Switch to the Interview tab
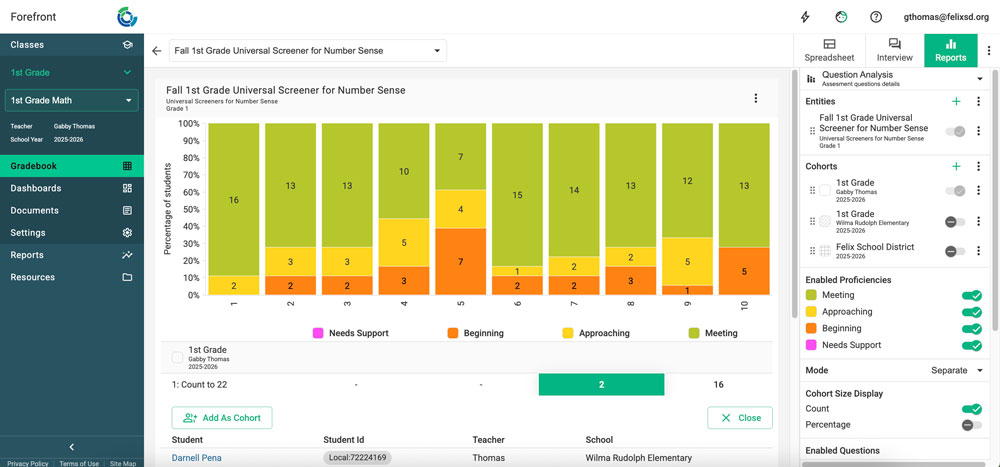This screenshot has width=1000, height=467. coord(894,50)
